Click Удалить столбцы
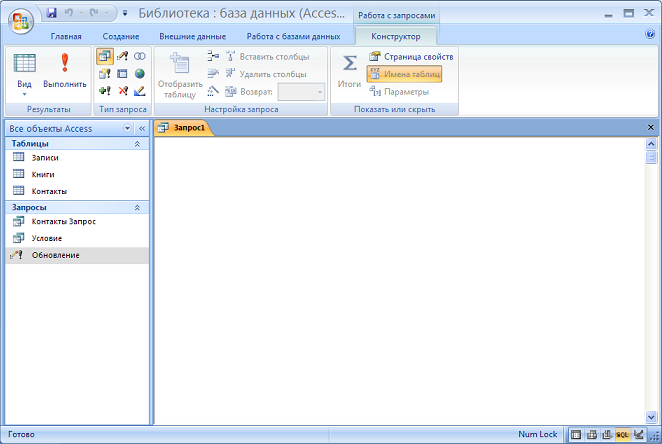This screenshot has width=662, height=444. (x=266, y=74)
